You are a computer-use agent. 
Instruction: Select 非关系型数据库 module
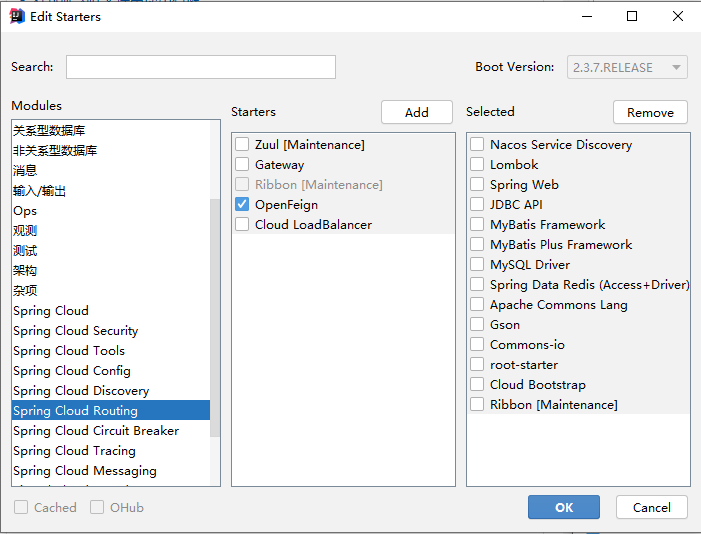coord(110,150)
